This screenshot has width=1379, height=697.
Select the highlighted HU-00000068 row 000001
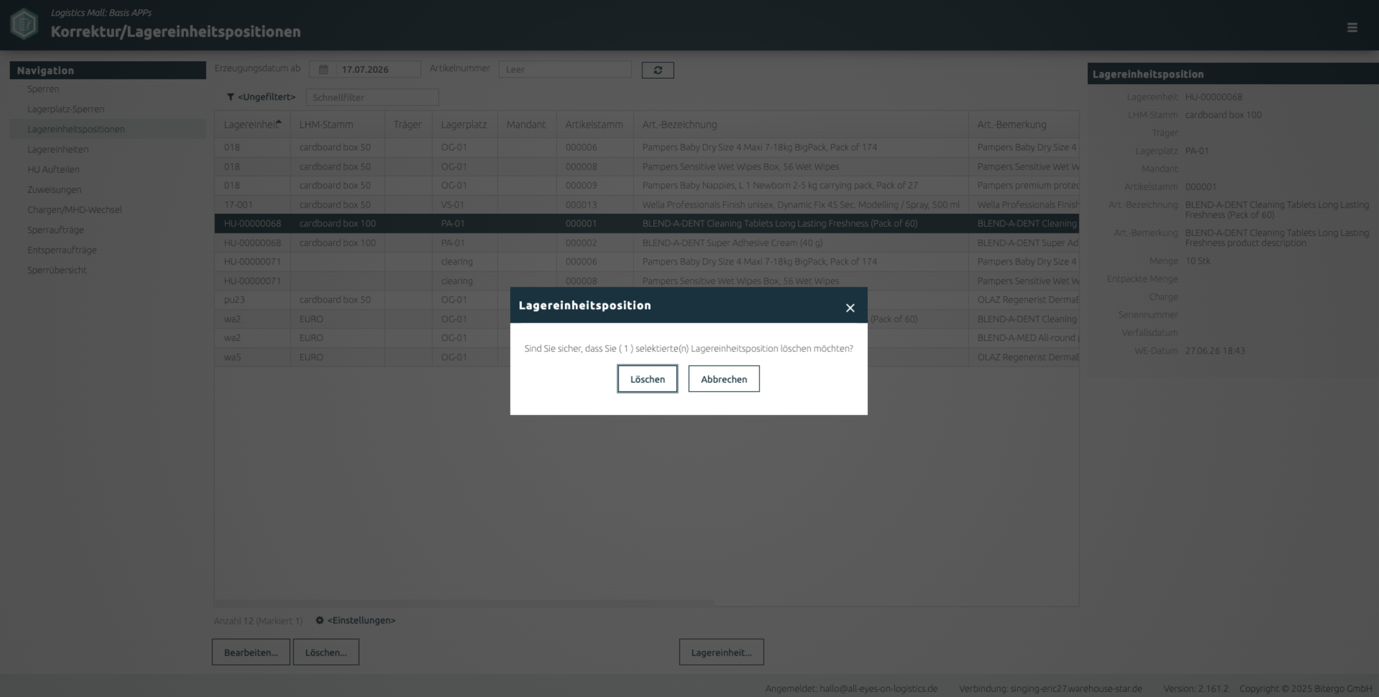[646, 223]
